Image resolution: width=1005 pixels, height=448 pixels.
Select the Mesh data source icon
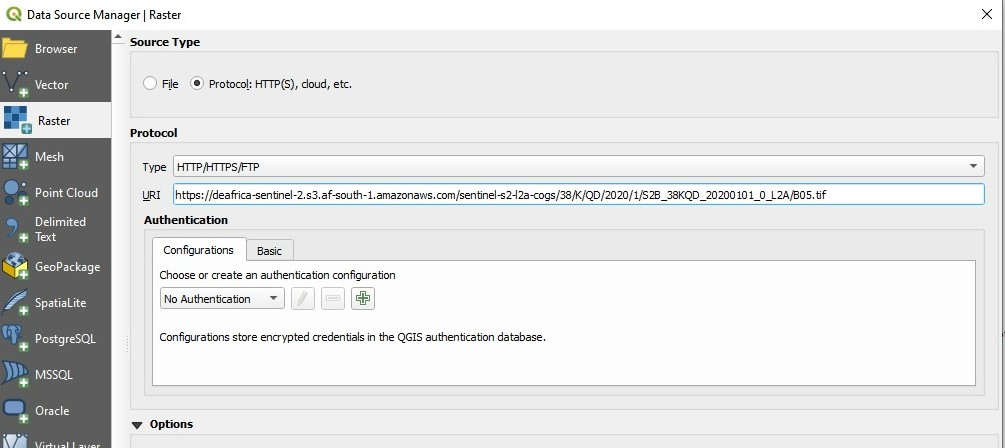point(17,157)
